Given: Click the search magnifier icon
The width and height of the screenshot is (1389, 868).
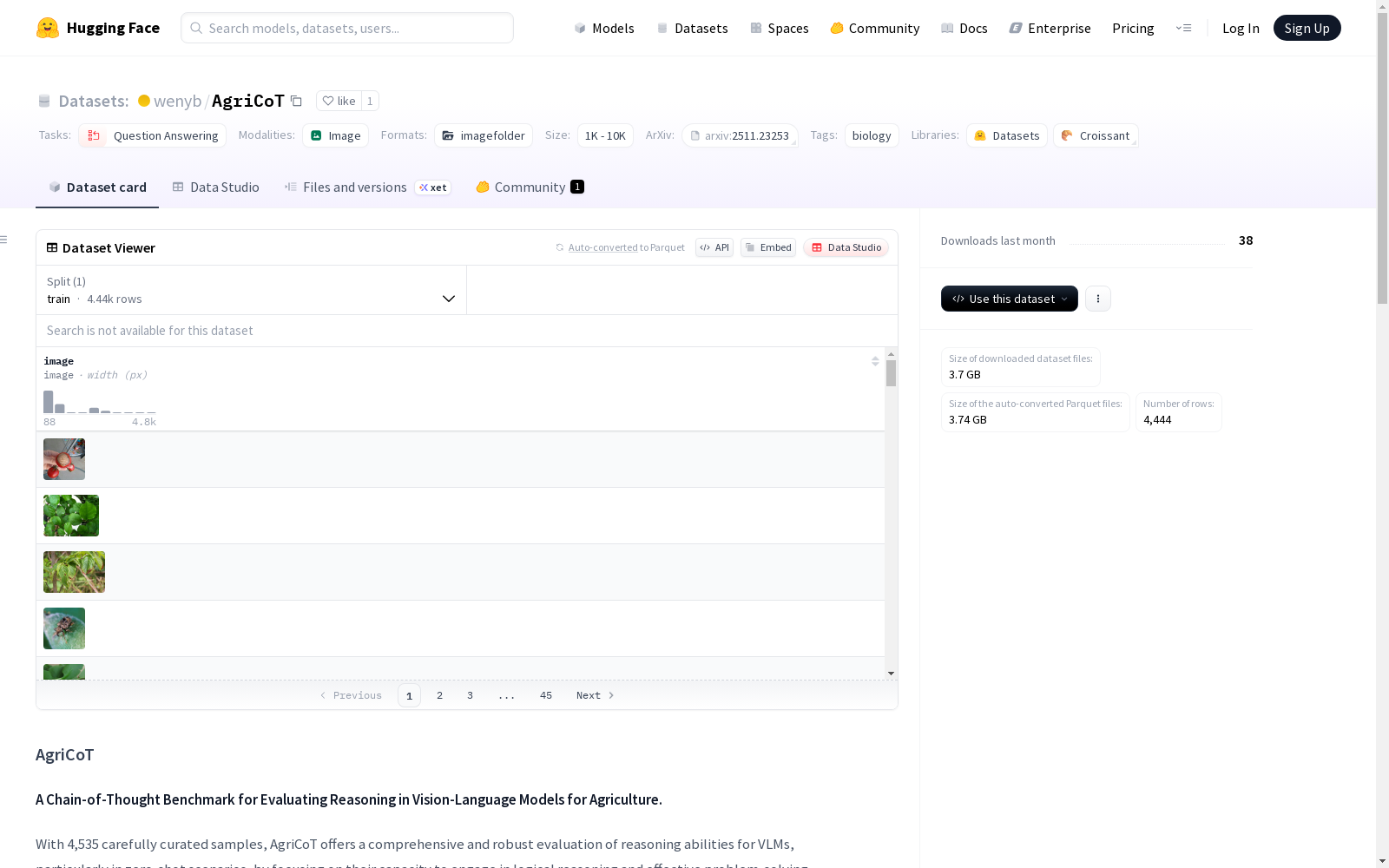Looking at the screenshot, I should pyautogui.click(x=196, y=28).
